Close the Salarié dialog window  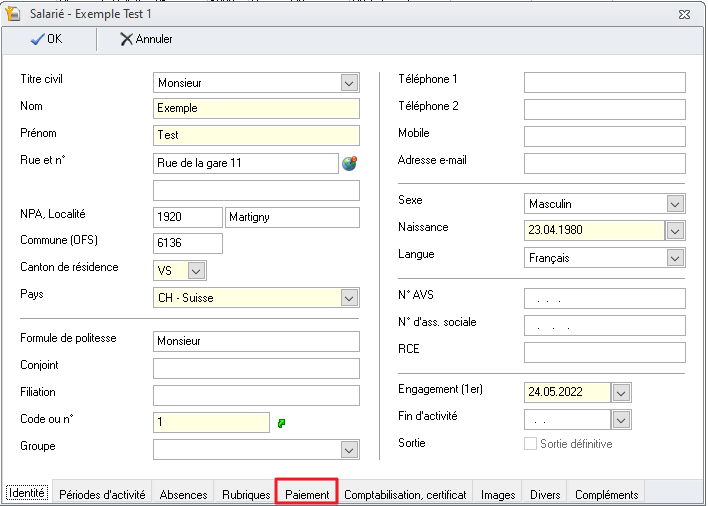pyautogui.click(x=684, y=13)
